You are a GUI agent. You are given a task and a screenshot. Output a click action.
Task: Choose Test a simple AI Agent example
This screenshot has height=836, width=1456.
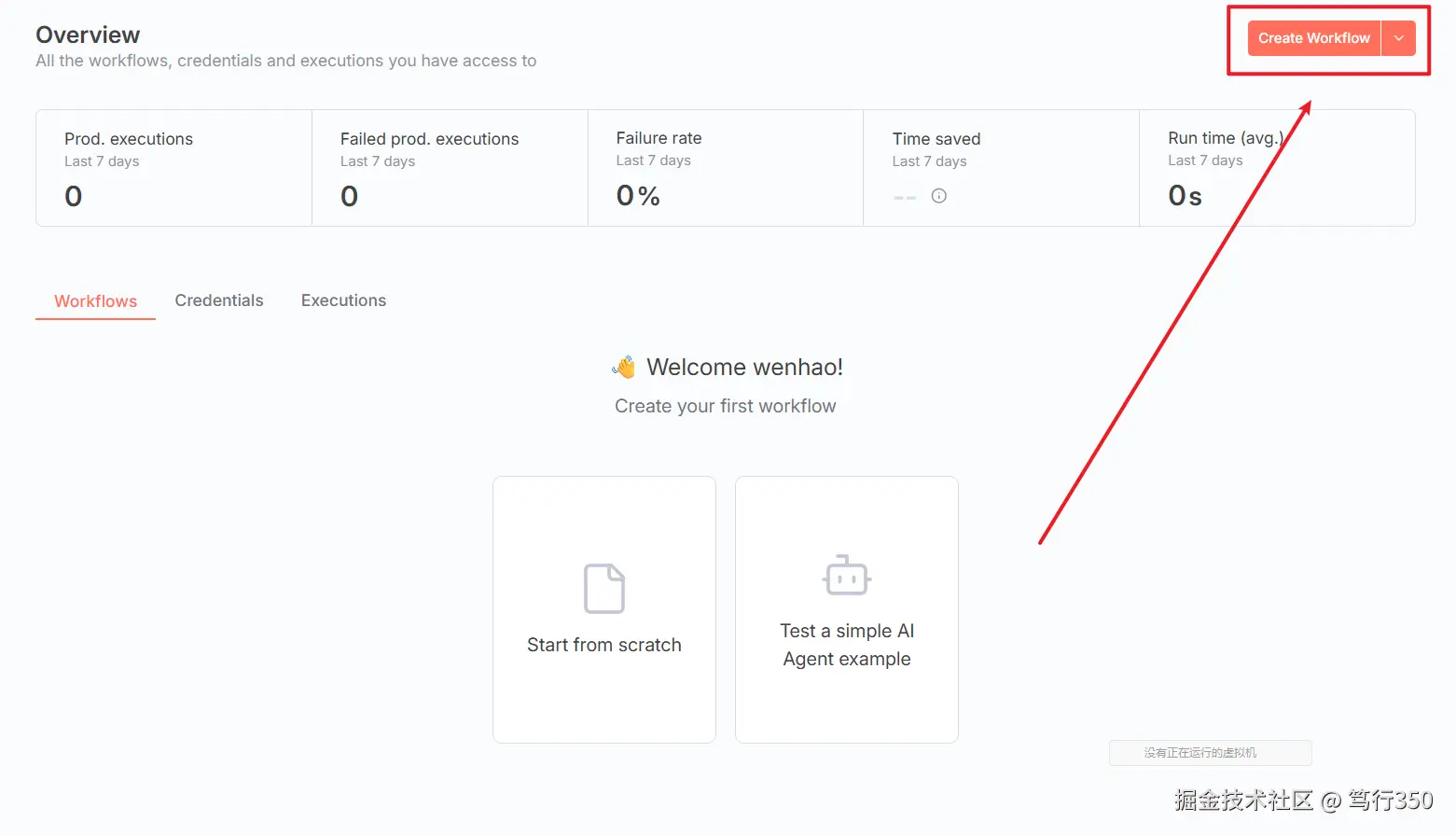pyautogui.click(x=847, y=609)
